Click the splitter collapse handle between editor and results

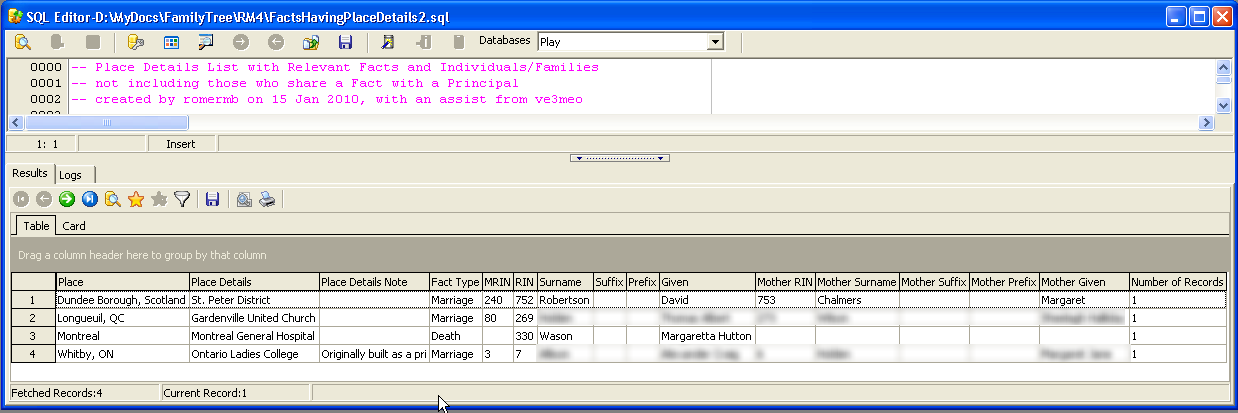pyautogui.click(x=619, y=158)
